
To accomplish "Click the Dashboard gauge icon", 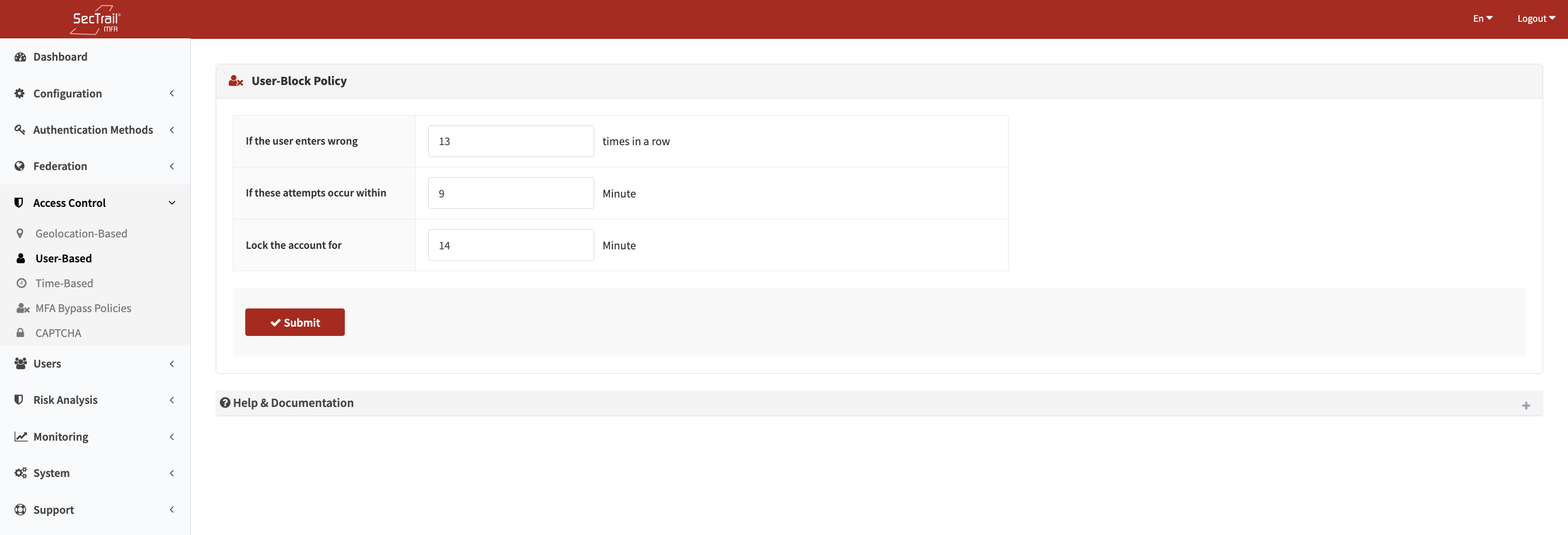I will tap(20, 57).
